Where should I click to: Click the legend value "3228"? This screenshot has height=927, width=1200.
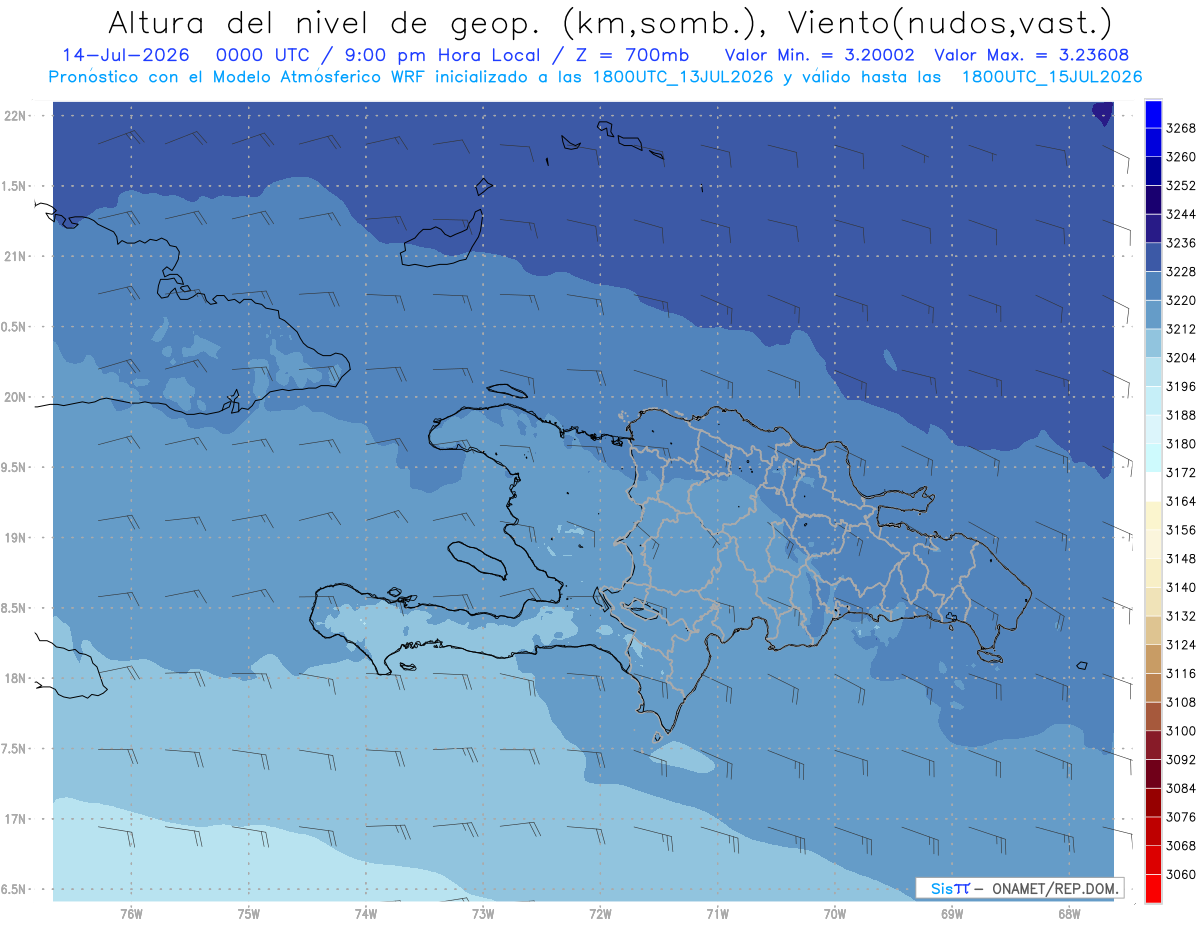click(1180, 272)
